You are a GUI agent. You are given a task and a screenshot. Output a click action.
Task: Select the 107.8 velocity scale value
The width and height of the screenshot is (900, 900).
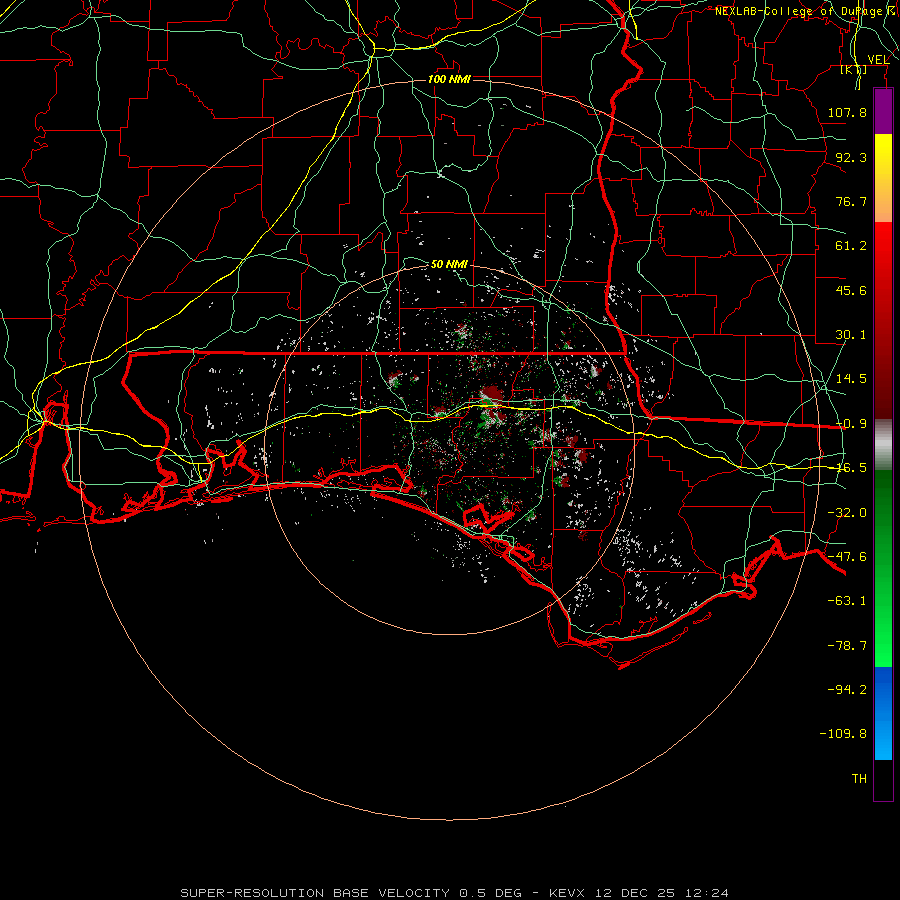847,112
